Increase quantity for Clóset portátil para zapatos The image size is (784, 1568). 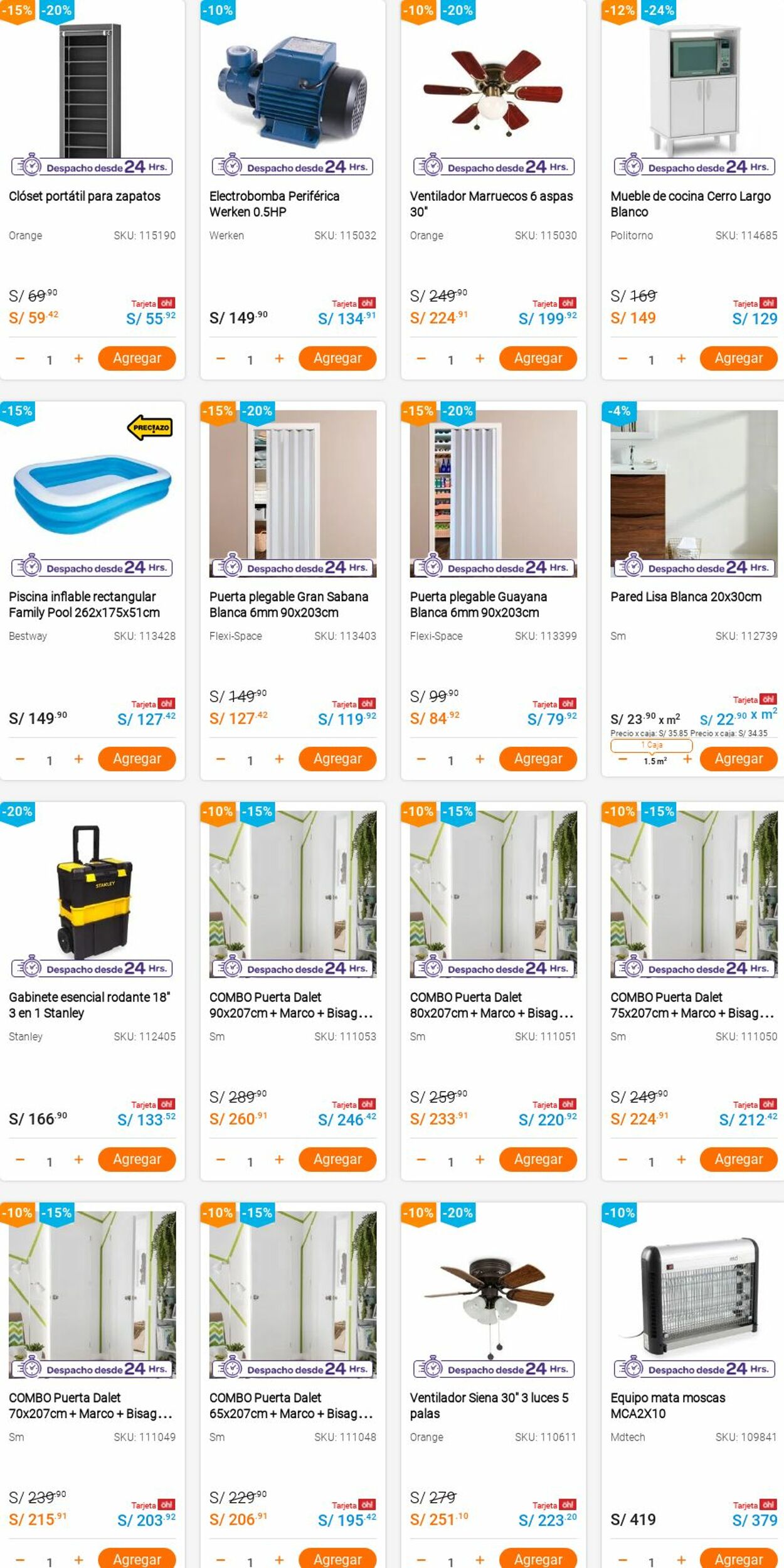pos(78,358)
